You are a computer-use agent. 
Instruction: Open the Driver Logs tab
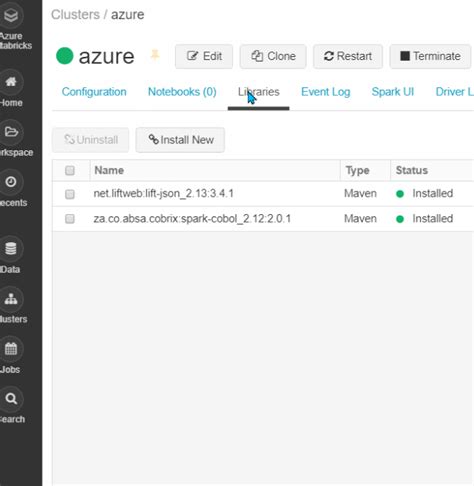coord(455,92)
